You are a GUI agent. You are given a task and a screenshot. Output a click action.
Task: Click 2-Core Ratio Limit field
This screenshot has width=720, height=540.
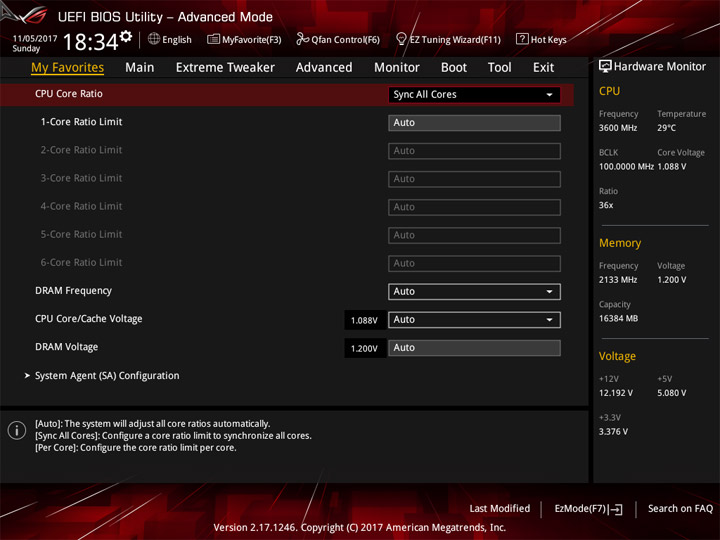pyautogui.click(x=474, y=151)
